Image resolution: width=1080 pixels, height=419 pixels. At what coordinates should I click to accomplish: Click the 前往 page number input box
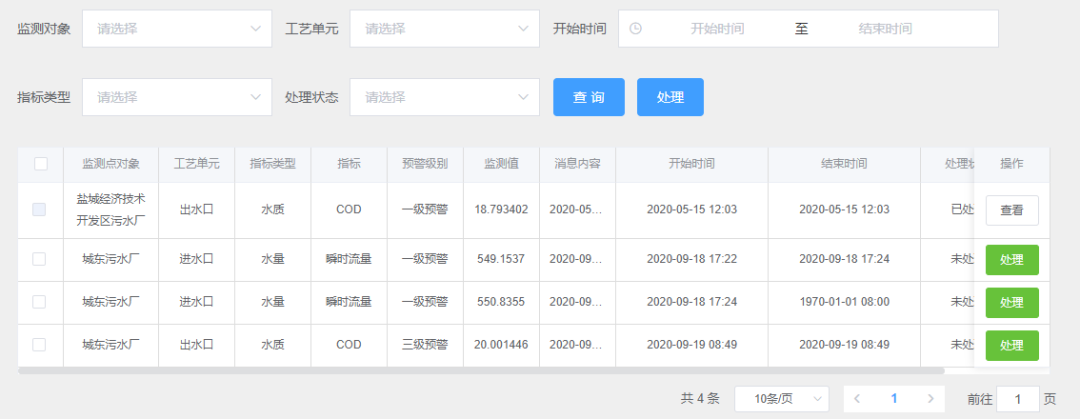pyautogui.click(x=1018, y=399)
